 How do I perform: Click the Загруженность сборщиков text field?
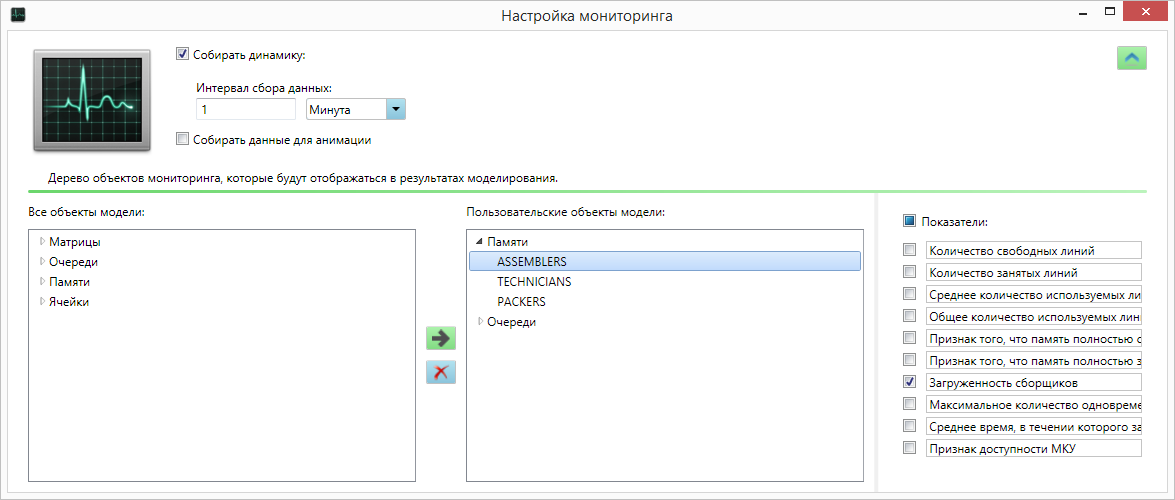point(1033,382)
